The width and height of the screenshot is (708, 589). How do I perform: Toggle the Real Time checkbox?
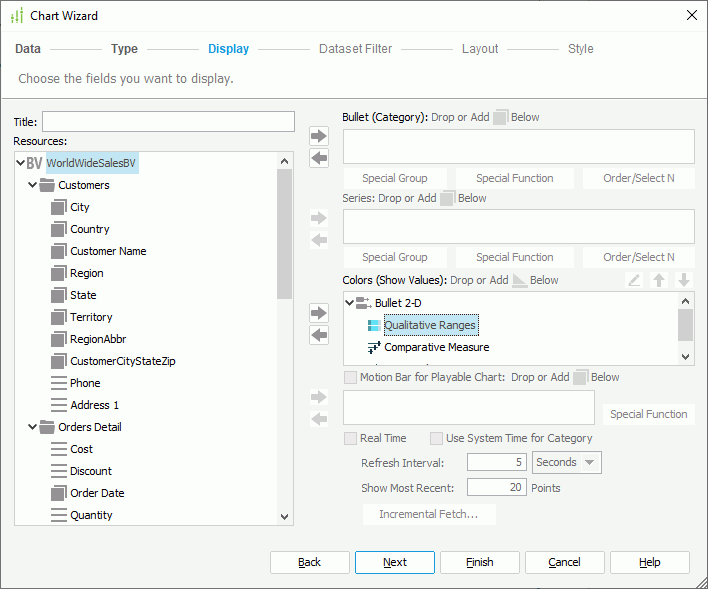(x=350, y=438)
